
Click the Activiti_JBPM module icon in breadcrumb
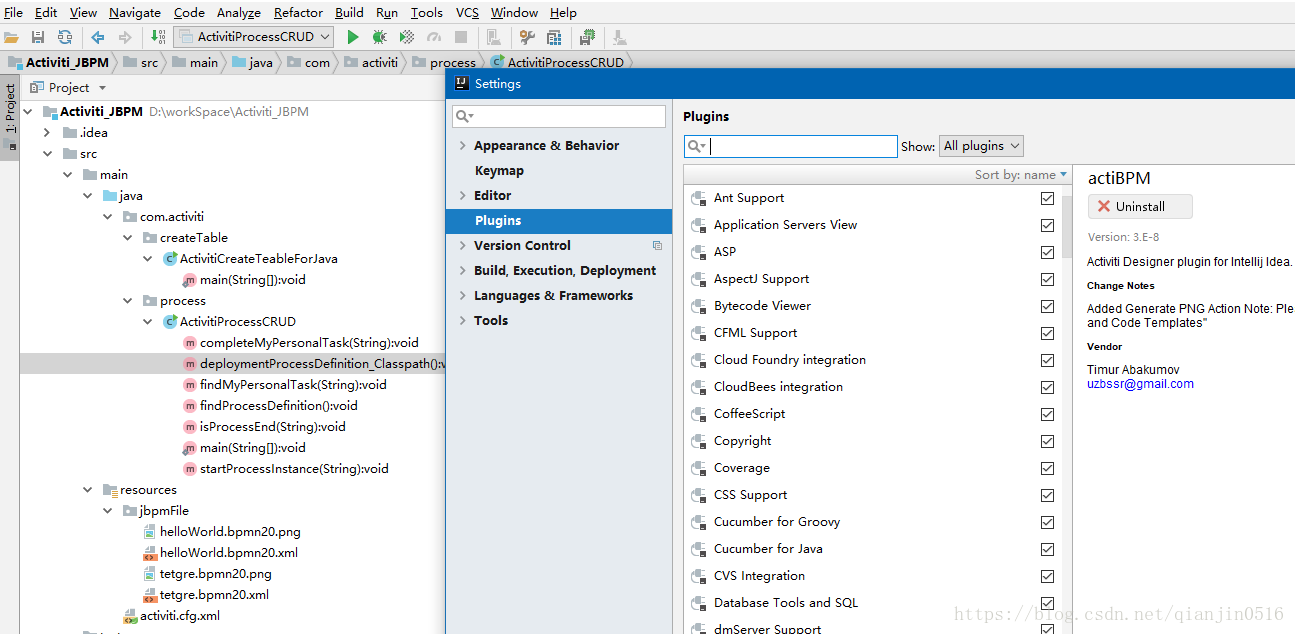point(15,62)
